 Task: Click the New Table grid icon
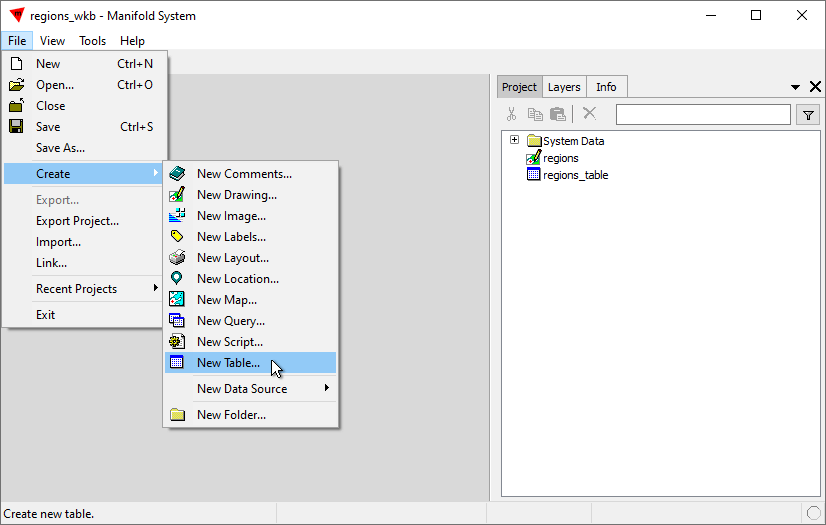177,362
